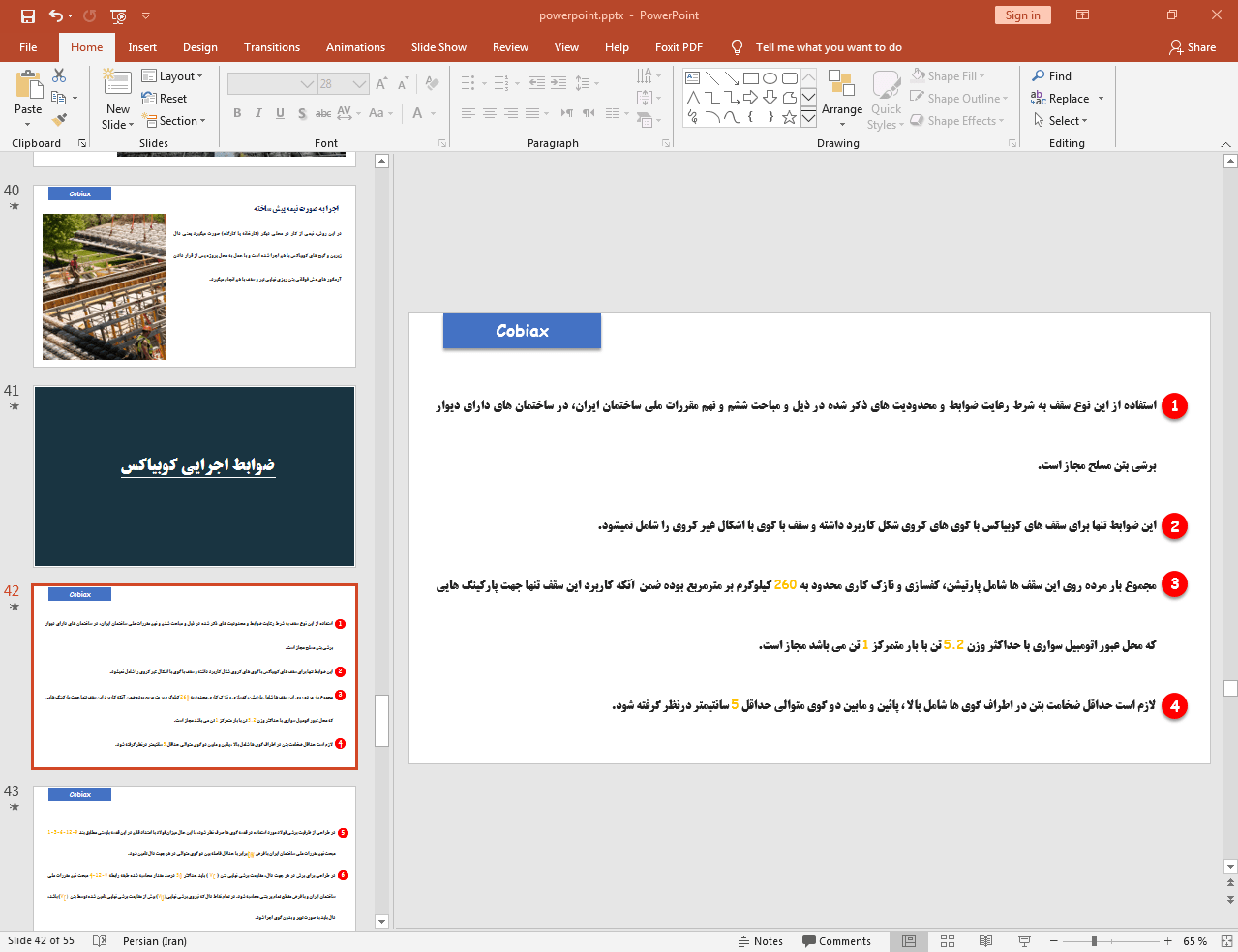Click the Share button
This screenshot has width=1238, height=952.
pyautogui.click(x=1192, y=47)
